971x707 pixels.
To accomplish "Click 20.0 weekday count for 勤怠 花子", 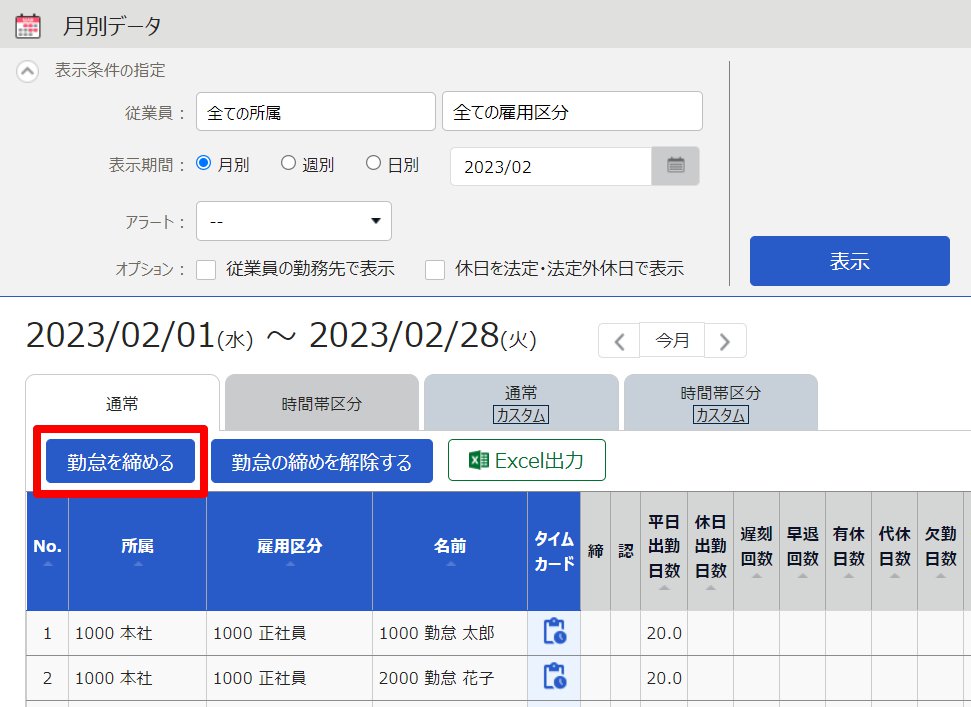I will (664, 678).
